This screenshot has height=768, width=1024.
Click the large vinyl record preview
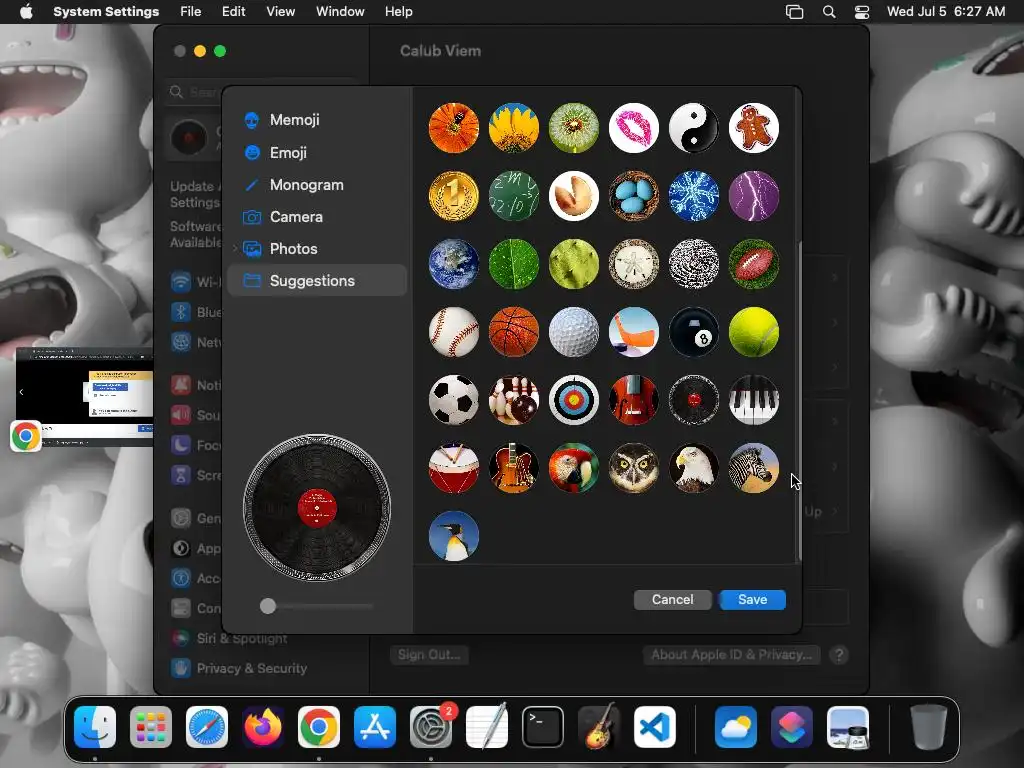point(317,508)
